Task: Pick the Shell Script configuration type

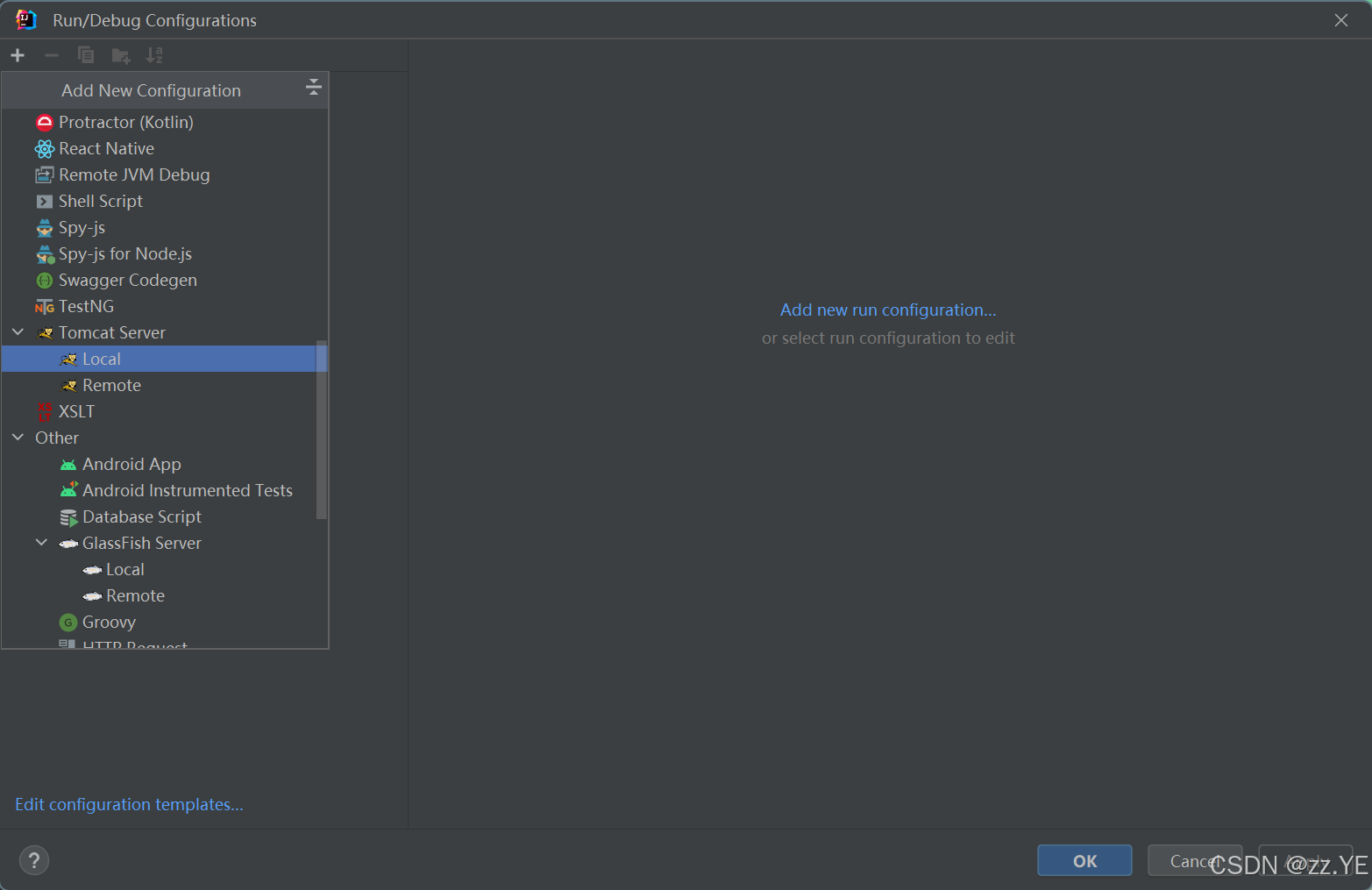Action: 101,201
